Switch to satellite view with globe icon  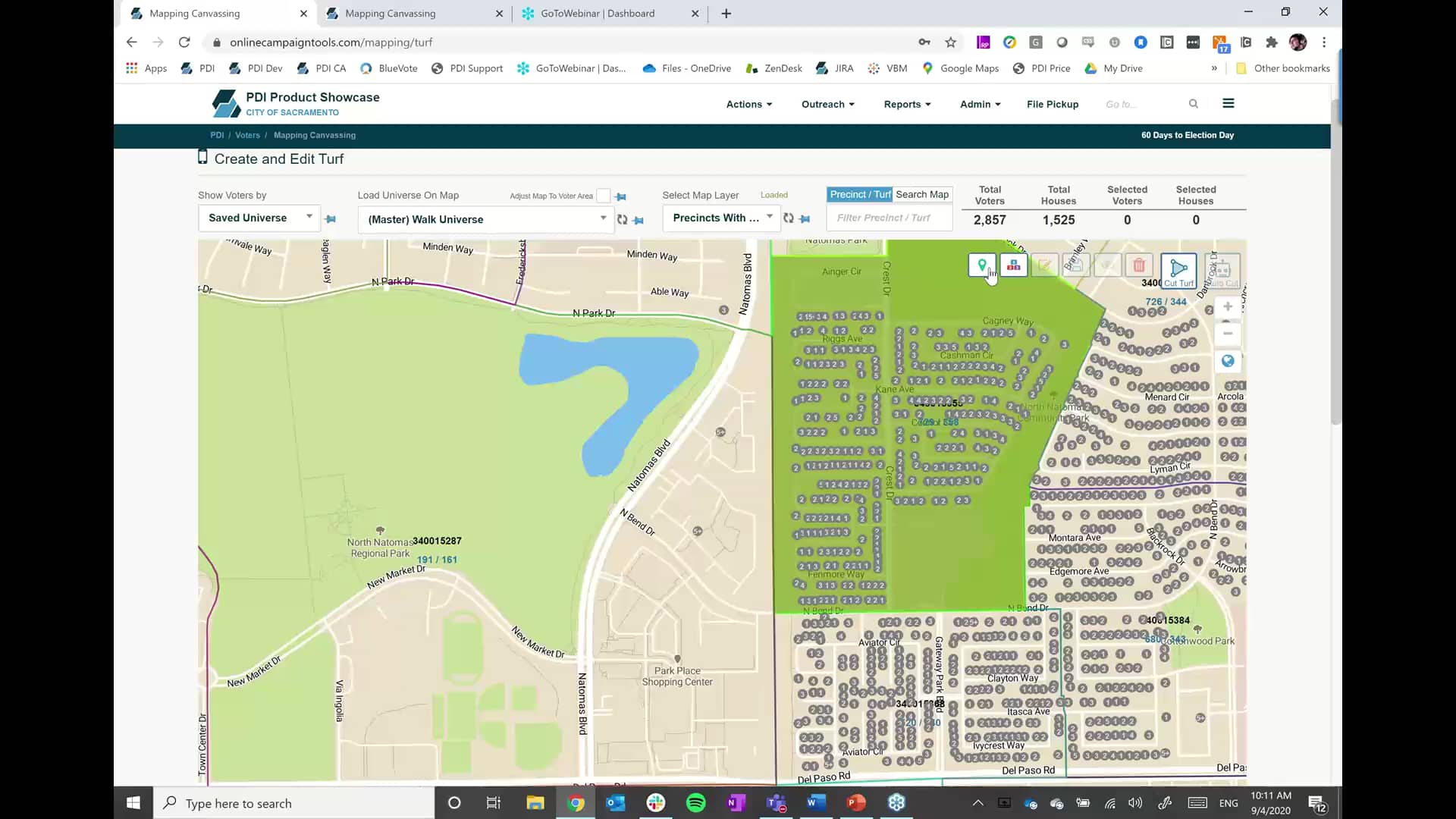[1227, 361]
